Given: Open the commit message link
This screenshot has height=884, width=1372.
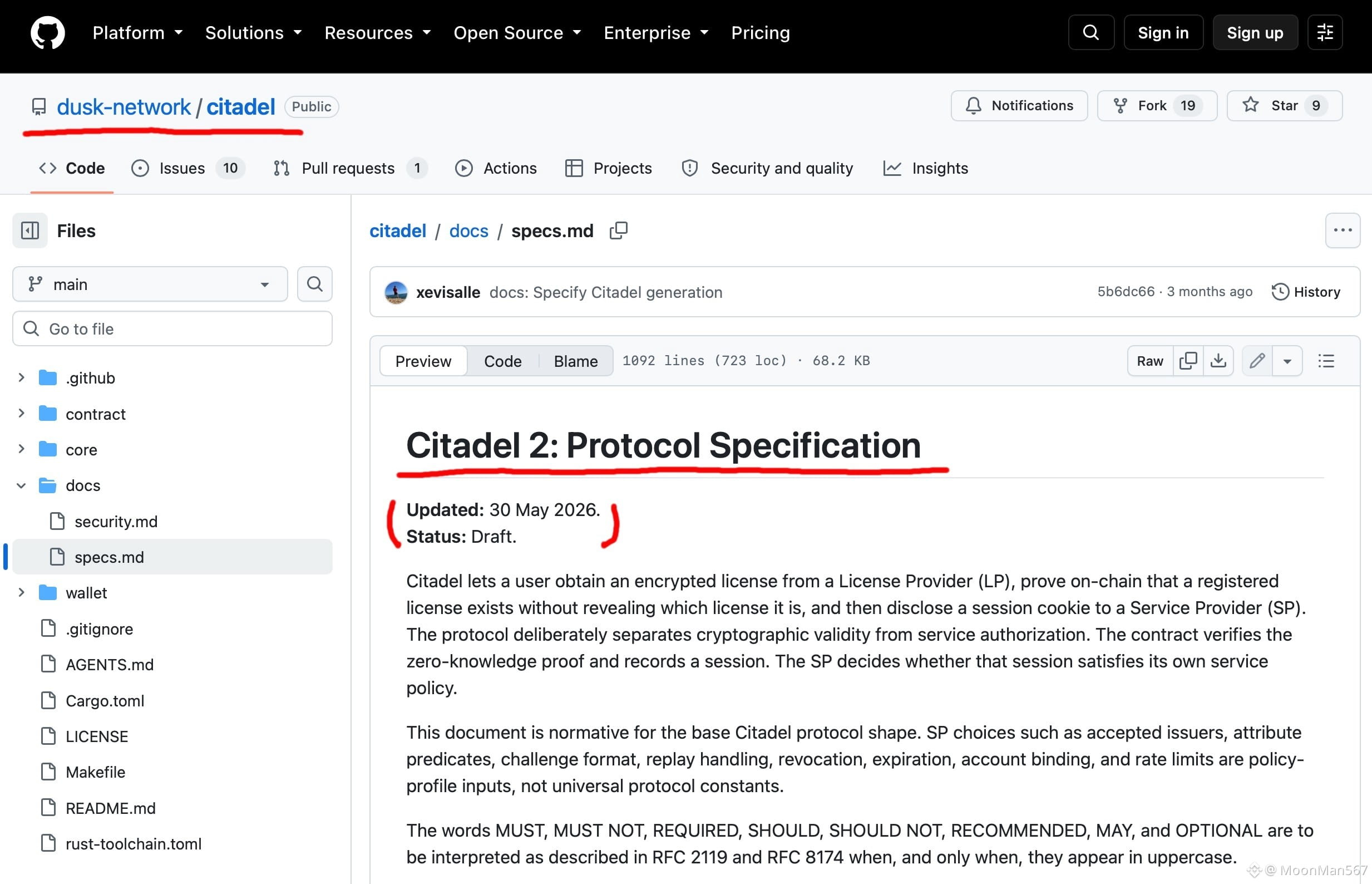Looking at the screenshot, I should pos(606,292).
